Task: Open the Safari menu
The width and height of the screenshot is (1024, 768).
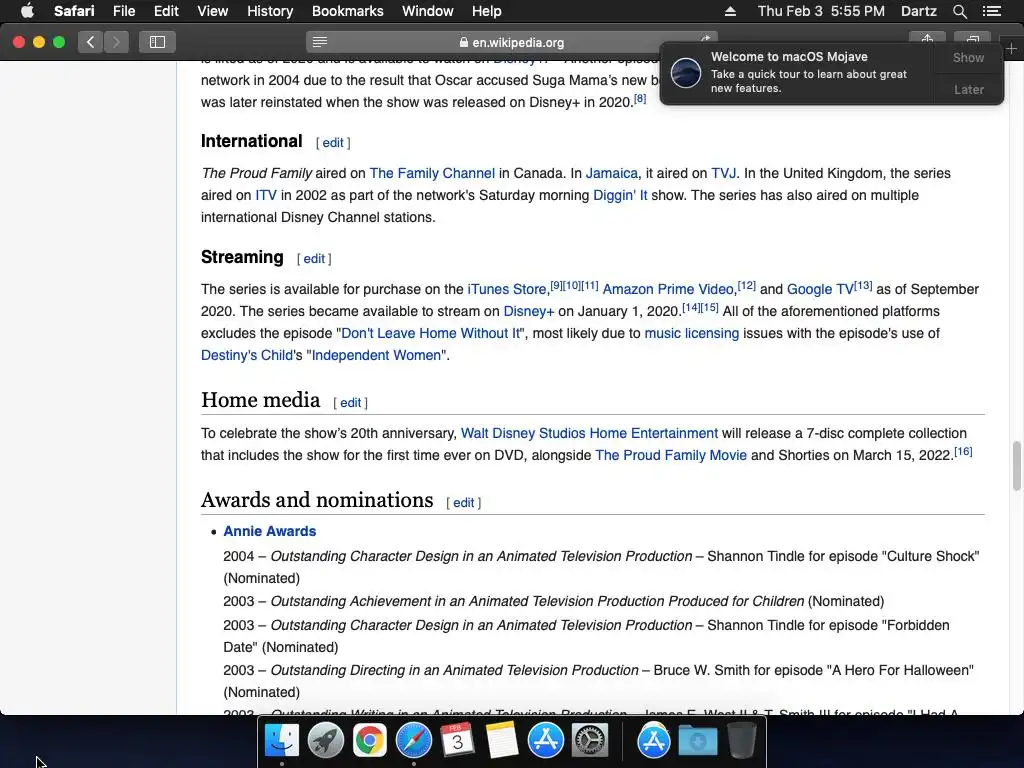Action: pyautogui.click(x=74, y=11)
